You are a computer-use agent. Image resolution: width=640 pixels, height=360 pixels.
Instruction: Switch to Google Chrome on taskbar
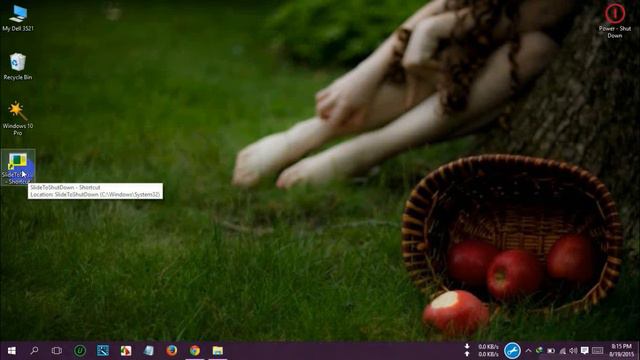tap(195, 351)
